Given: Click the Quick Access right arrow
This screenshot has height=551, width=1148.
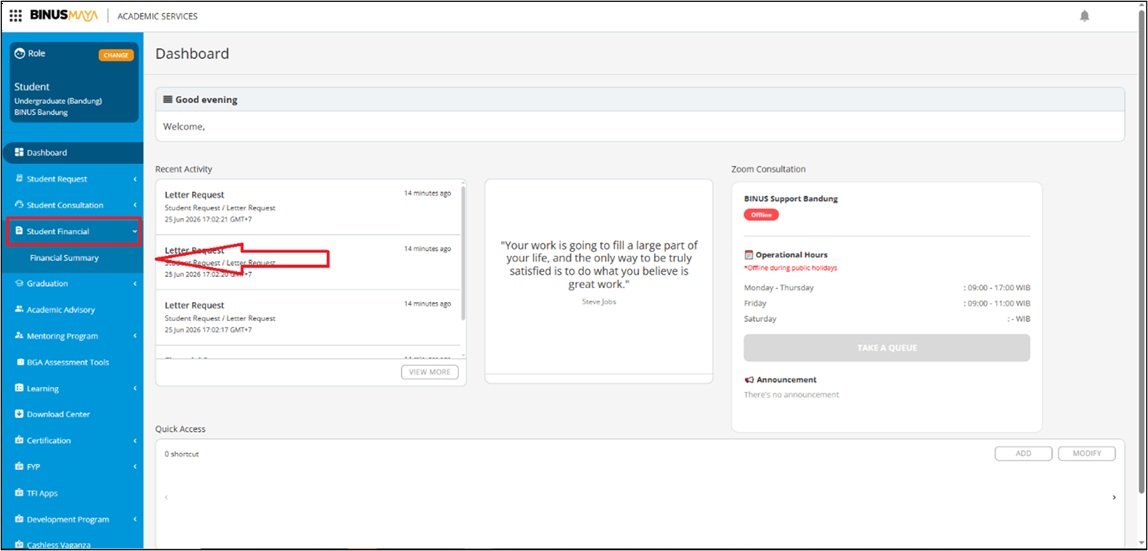Looking at the screenshot, I should (x=1114, y=498).
